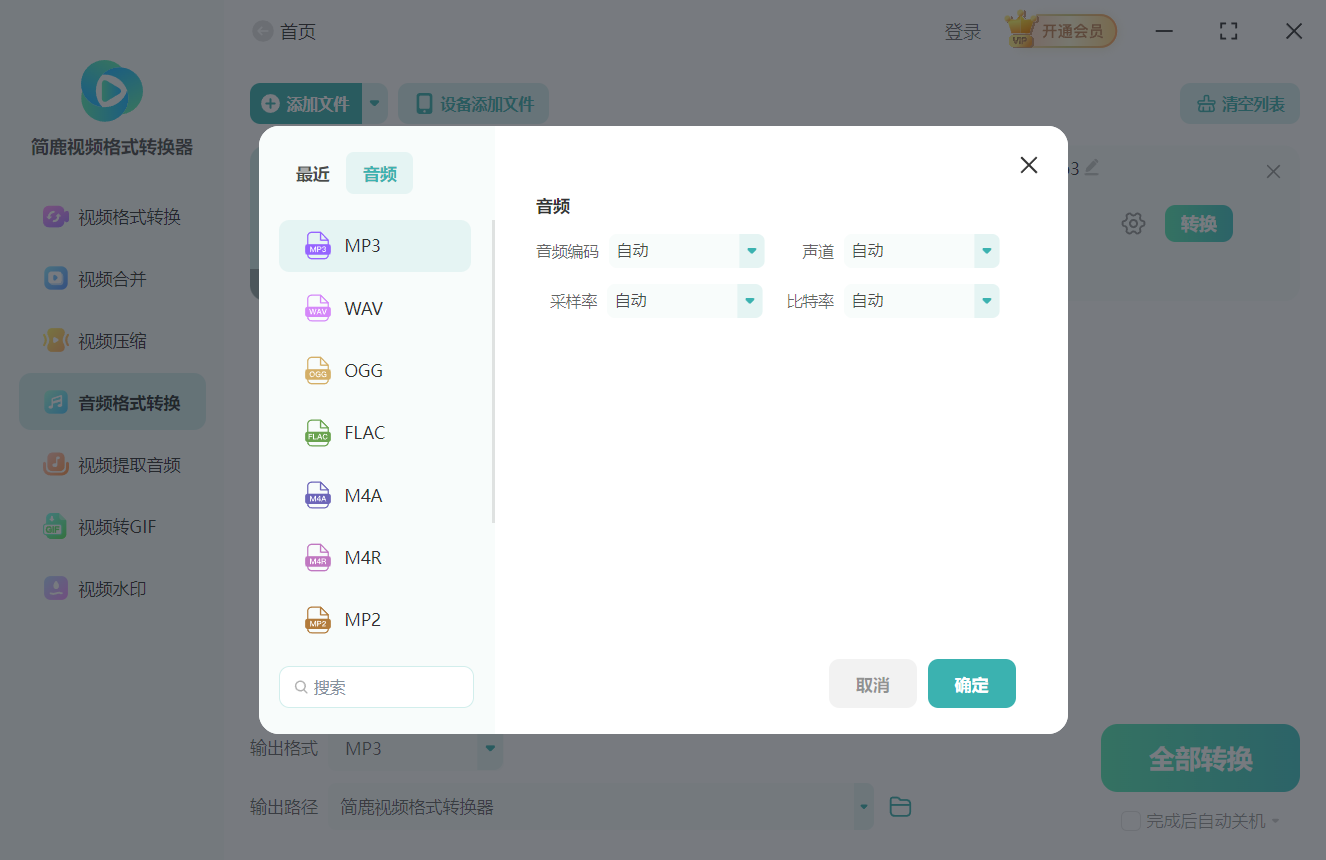Open the 视频格式转换 tool in sidebar

pyautogui.click(x=112, y=217)
